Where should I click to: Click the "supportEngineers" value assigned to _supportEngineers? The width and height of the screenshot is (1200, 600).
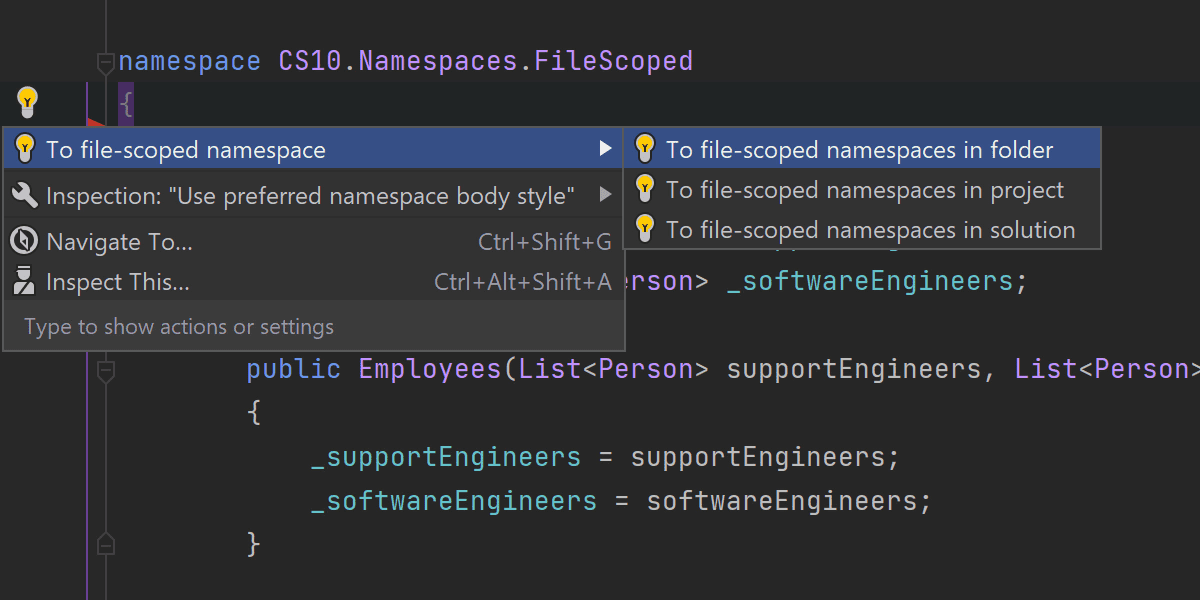click(757, 457)
